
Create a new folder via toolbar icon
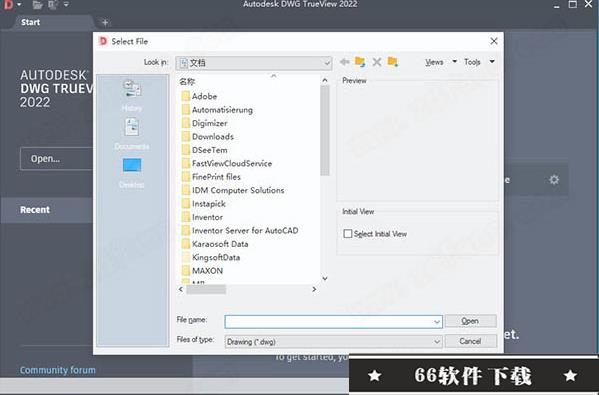pos(393,62)
